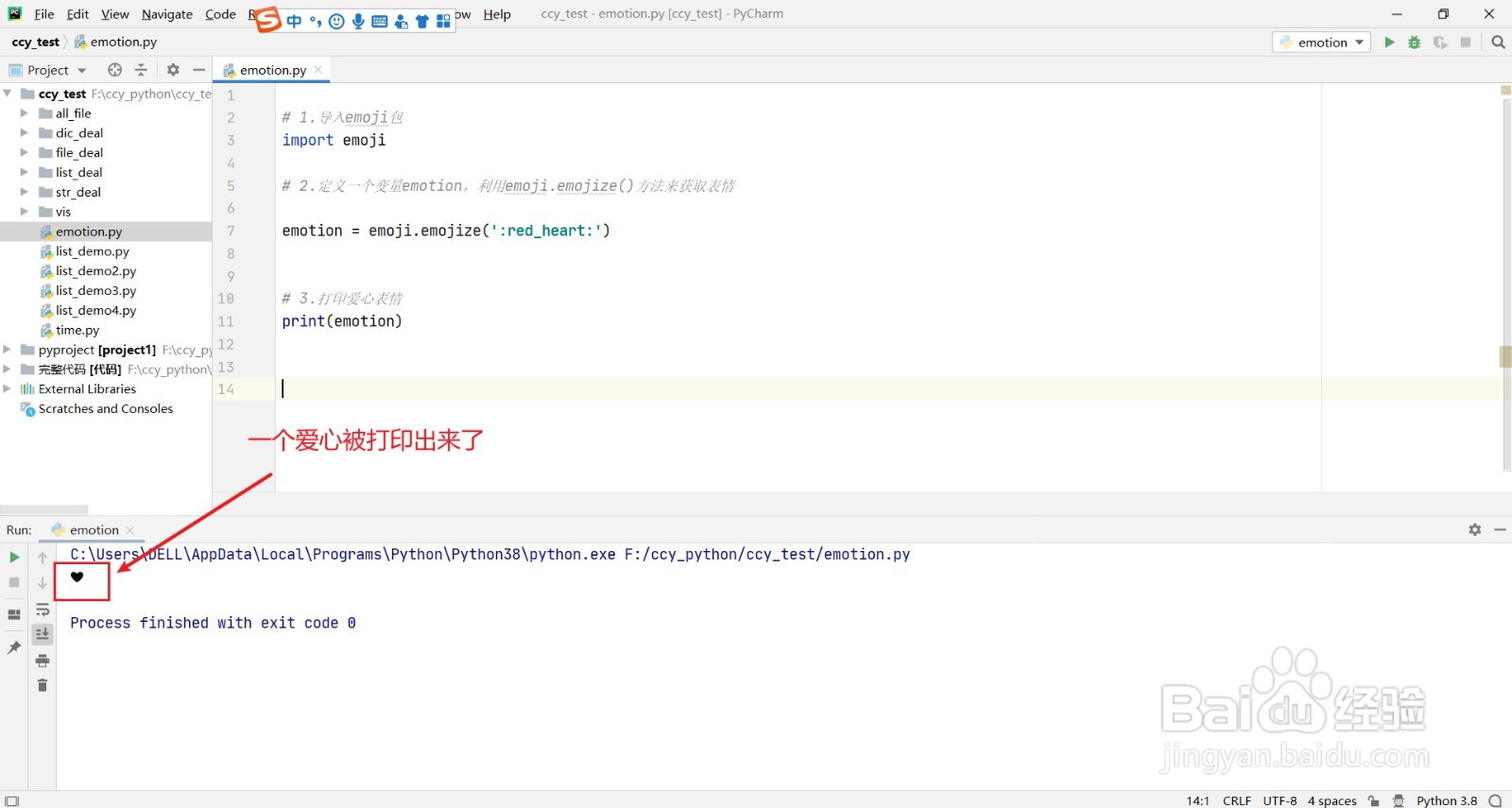Expand the vis folder
The width and height of the screenshot is (1512, 808).
click(x=25, y=212)
